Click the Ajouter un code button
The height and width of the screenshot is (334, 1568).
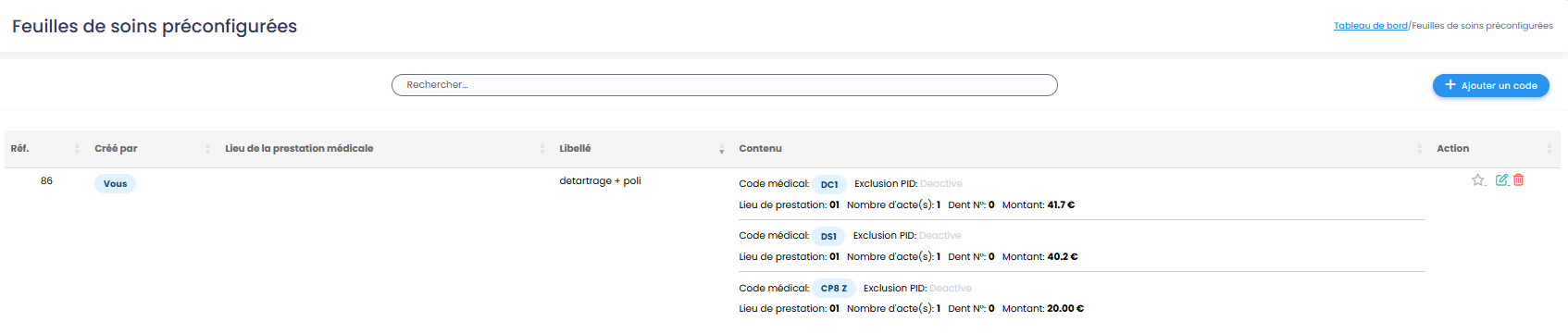pos(1490,85)
